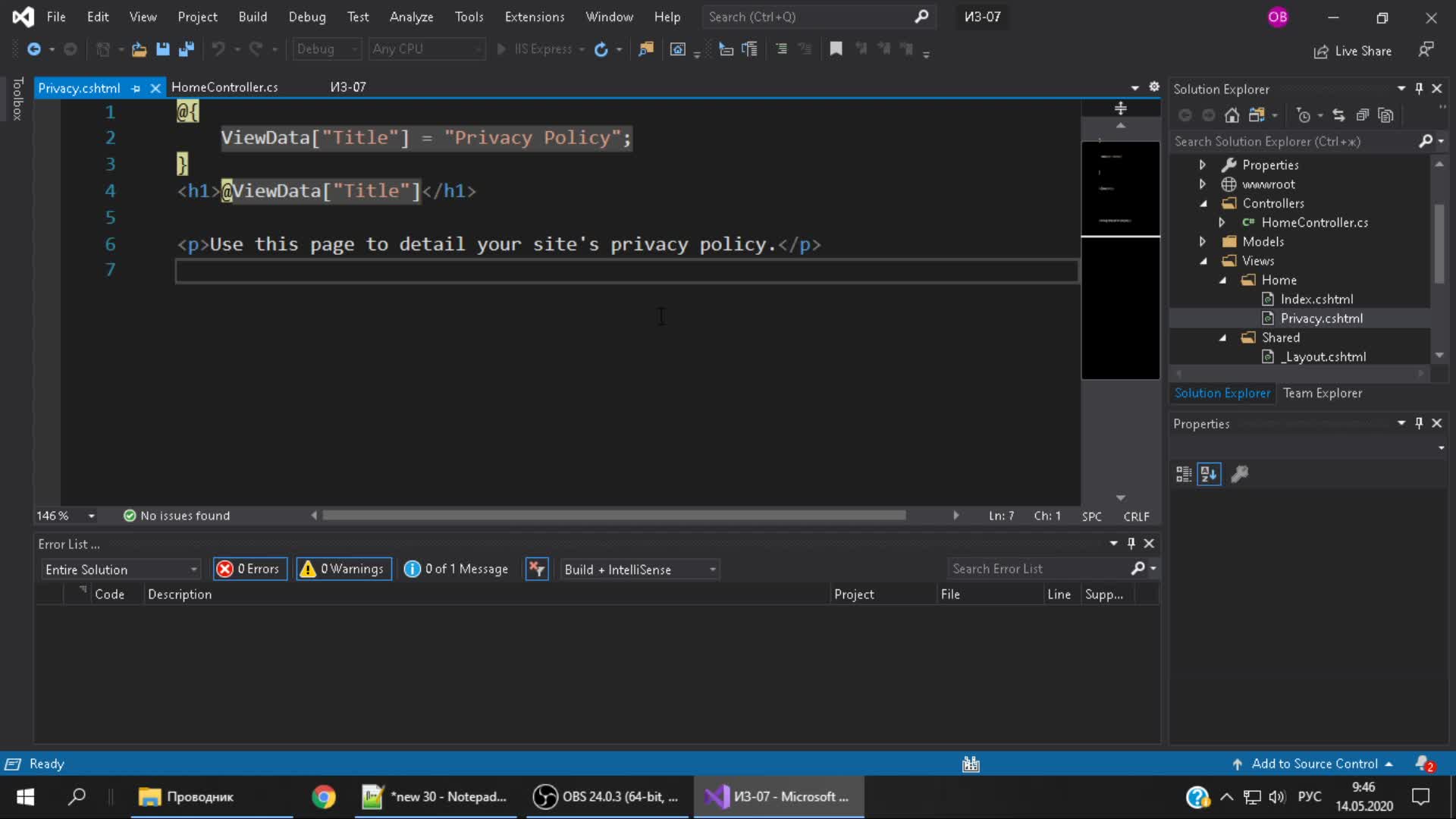The width and height of the screenshot is (1456, 819).
Task: Click Collapse All icon in Solution Explorer
Action: (1363, 115)
